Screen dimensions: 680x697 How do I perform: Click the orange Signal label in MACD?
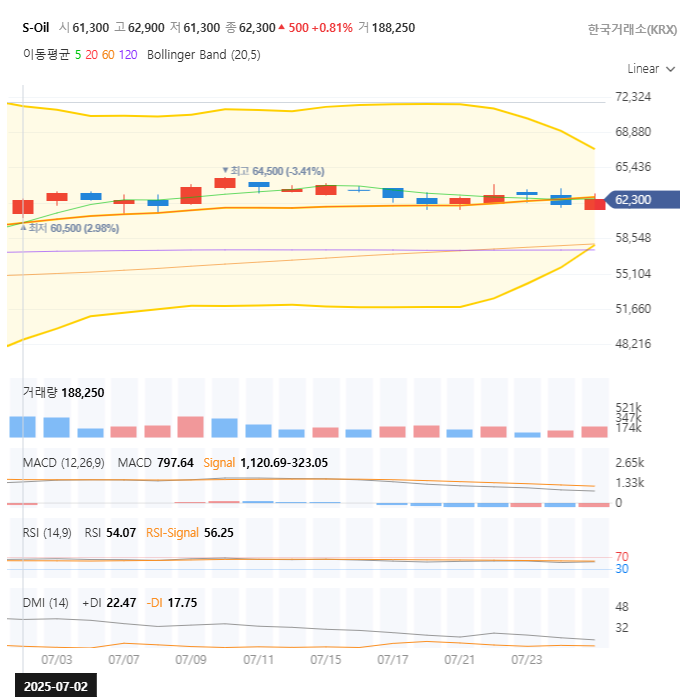coord(219,463)
